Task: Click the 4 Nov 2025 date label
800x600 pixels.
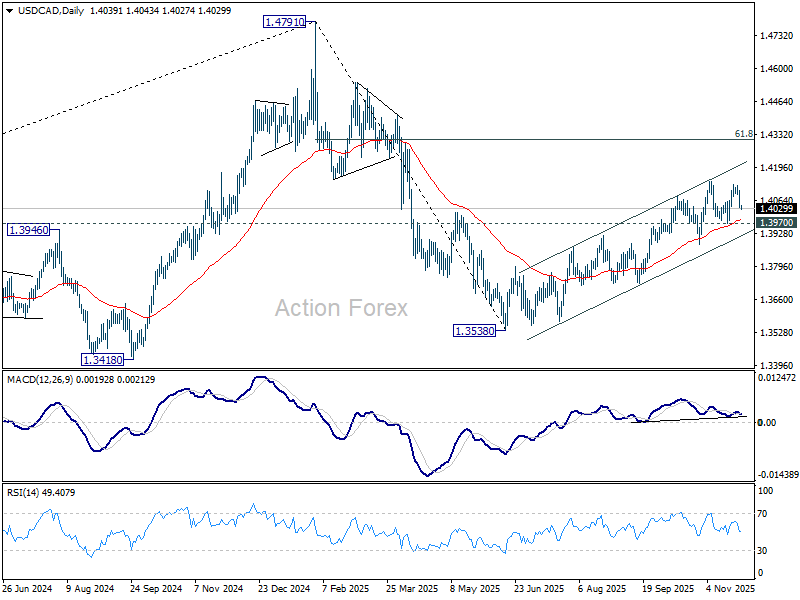Action: tap(730, 588)
